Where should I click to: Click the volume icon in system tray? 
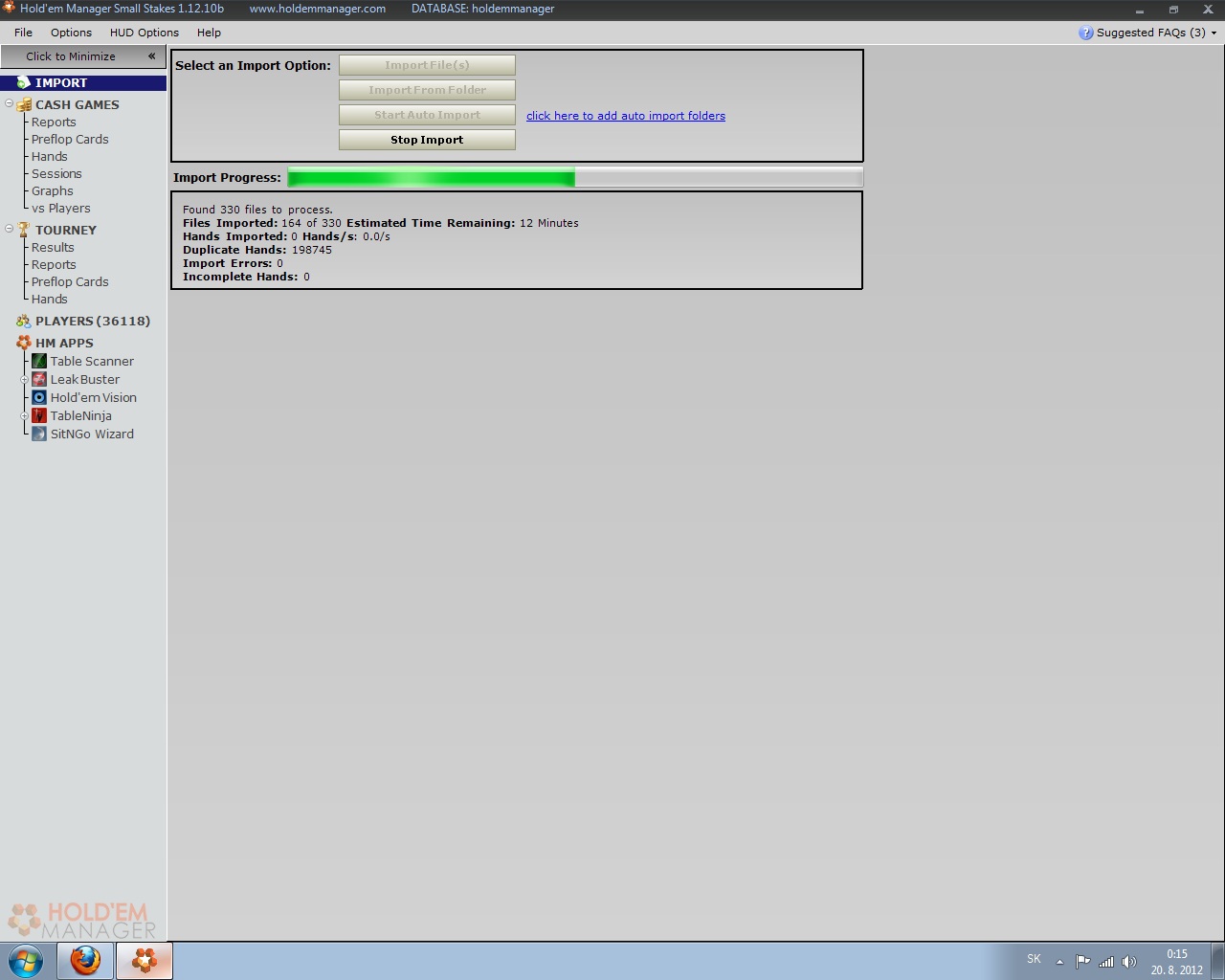coord(1129,962)
